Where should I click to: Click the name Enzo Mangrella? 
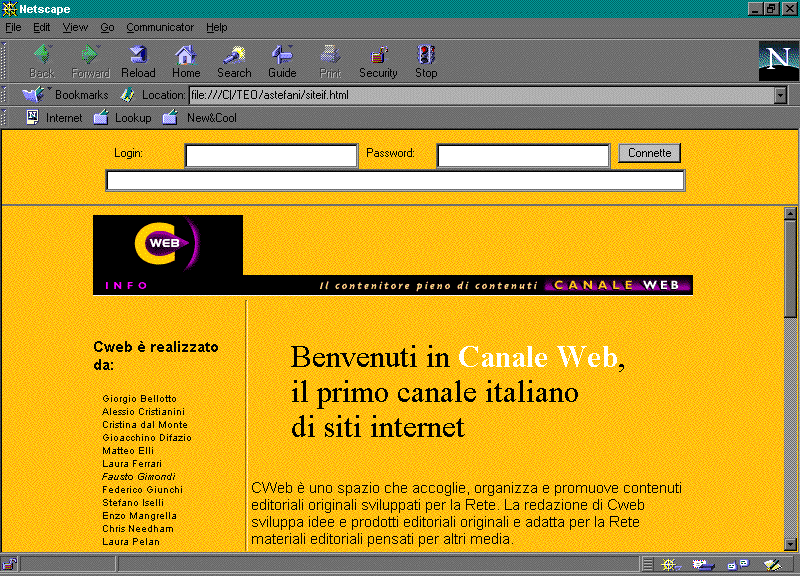coord(139,515)
